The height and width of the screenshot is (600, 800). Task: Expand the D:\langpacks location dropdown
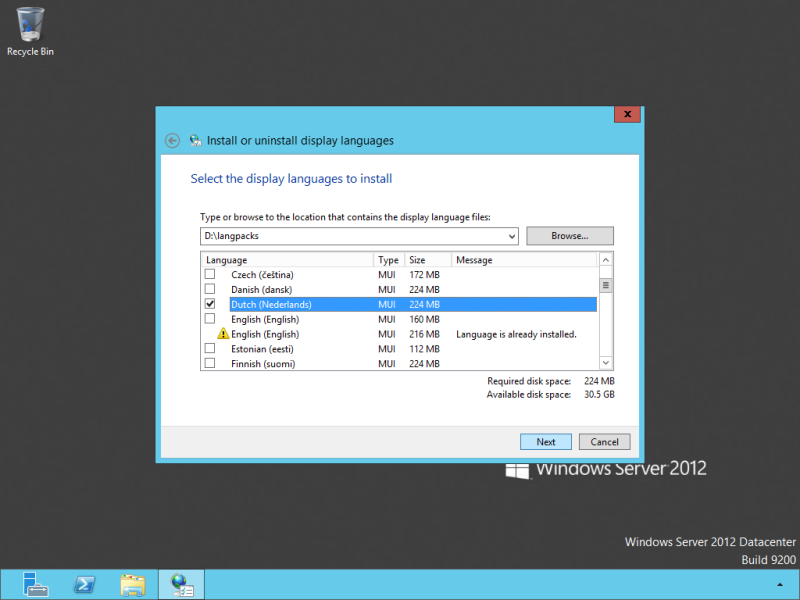(511, 236)
